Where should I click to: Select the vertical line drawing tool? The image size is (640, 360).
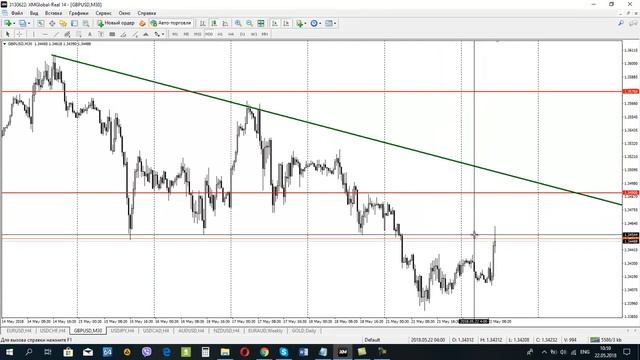34,34
